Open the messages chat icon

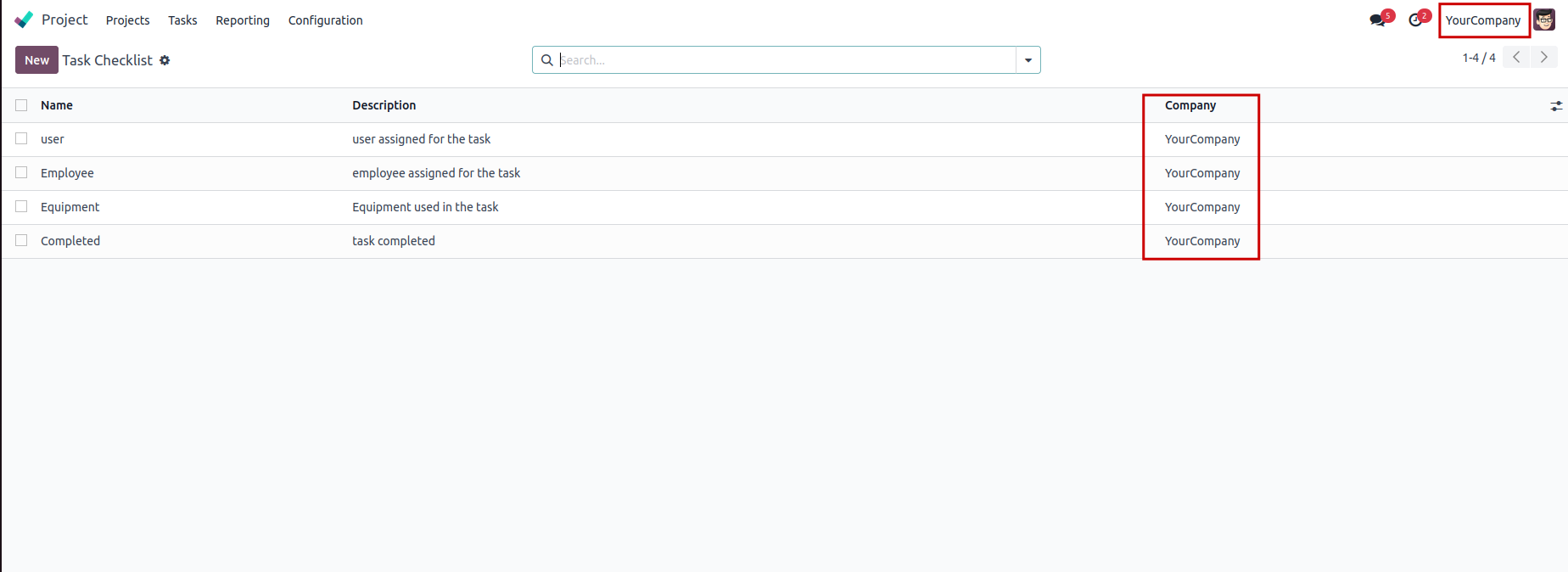(x=1377, y=20)
